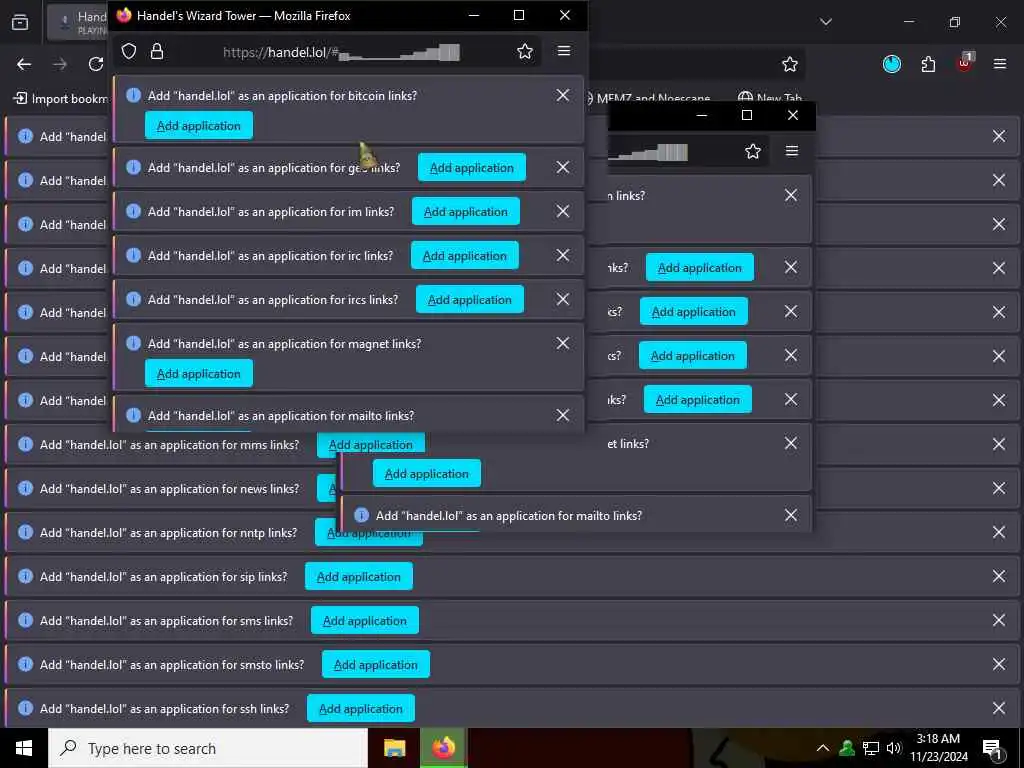
Task: Add application for smsto links
Action: point(376,664)
